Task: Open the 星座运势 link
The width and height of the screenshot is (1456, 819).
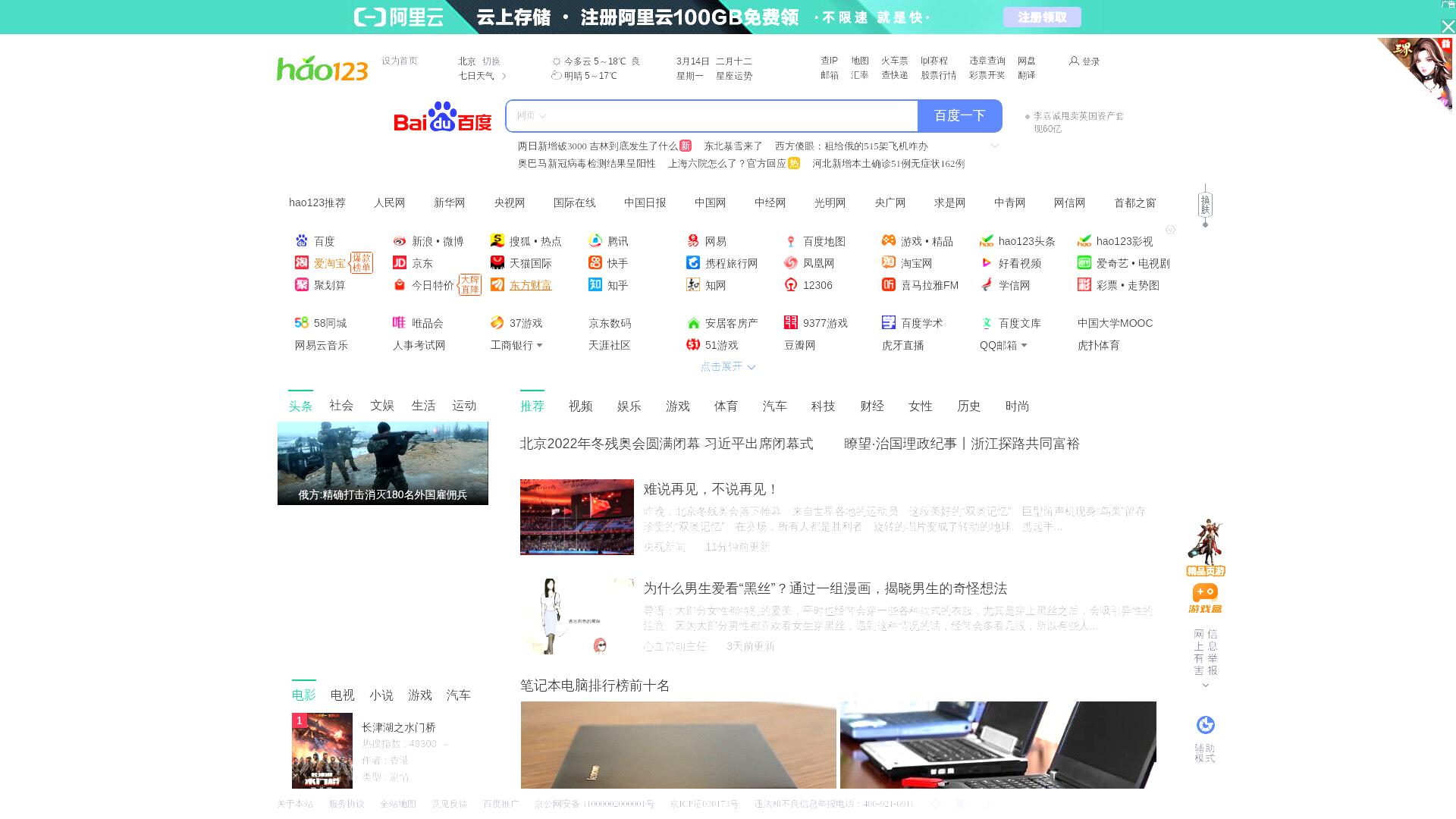Action: point(734,76)
